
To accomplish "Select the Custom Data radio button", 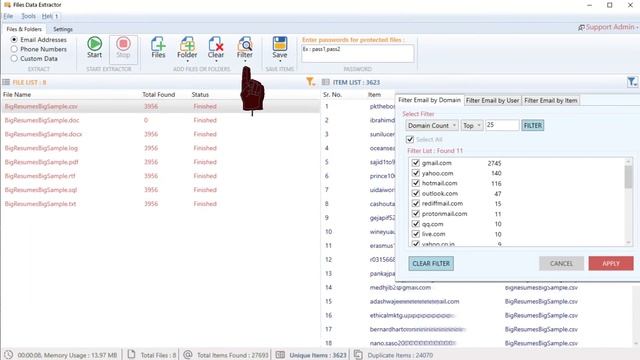I will point(14,58).
